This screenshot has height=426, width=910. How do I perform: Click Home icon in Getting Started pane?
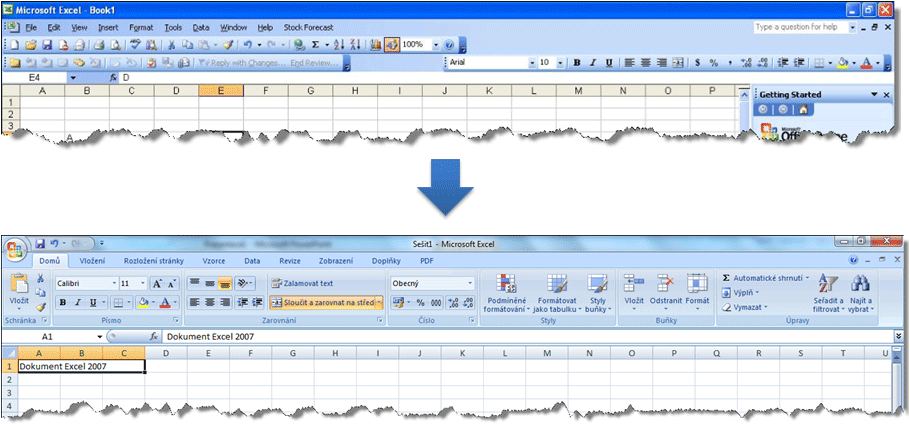pyautogui.click(x=803, y=109)
